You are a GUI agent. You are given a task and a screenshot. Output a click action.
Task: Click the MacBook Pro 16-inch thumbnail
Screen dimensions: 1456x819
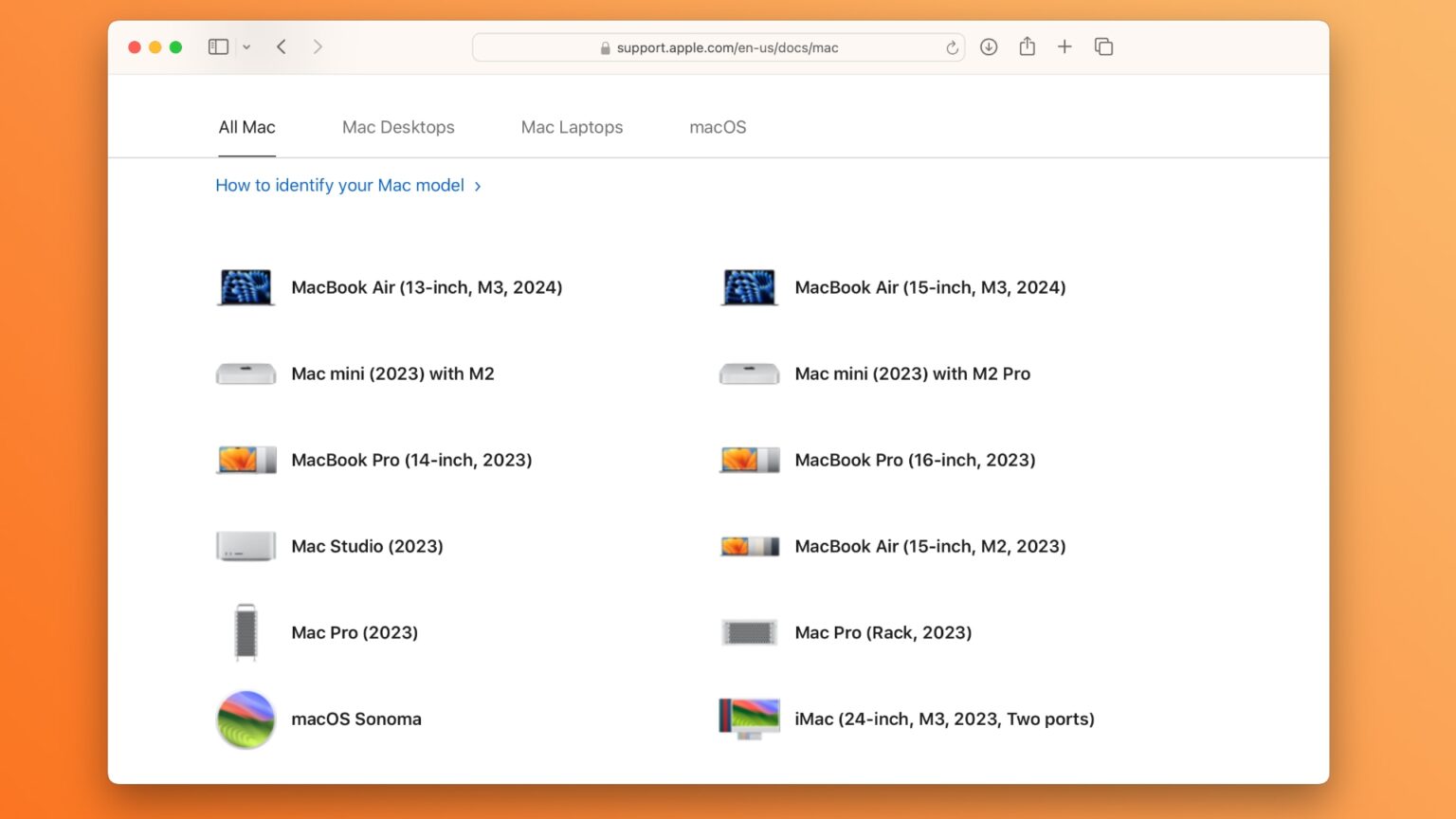pyautogui.click(x=749, y=460)
